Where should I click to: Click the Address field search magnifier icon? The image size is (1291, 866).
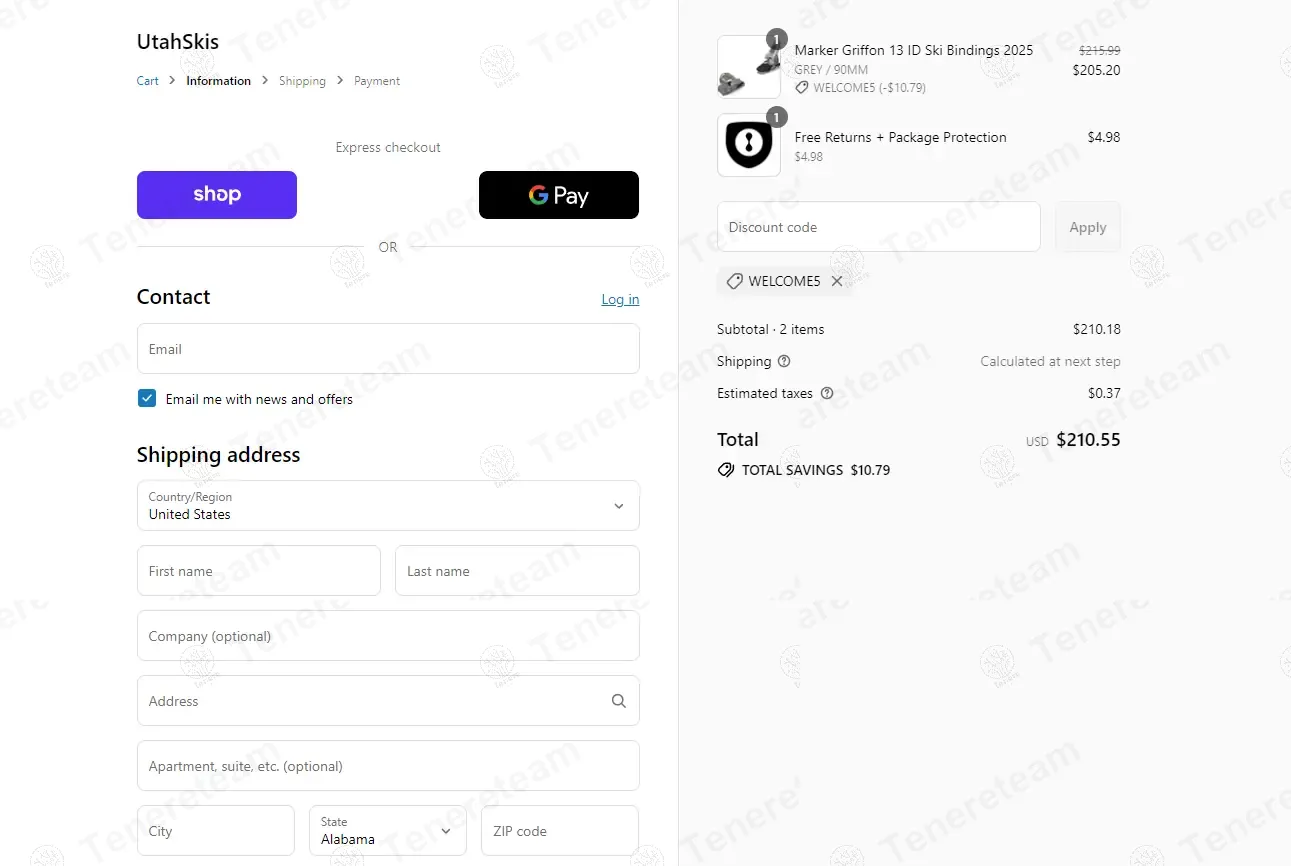pyautogui.click(x=619, y=701)
